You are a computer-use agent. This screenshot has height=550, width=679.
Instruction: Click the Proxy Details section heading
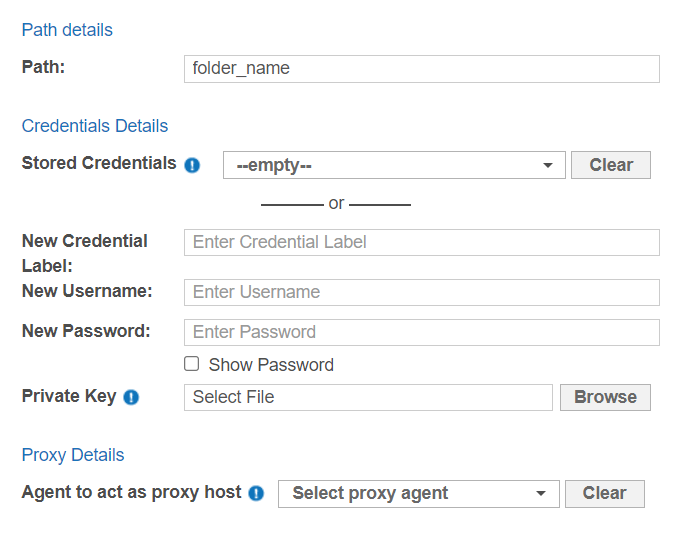tap(73, 455)
